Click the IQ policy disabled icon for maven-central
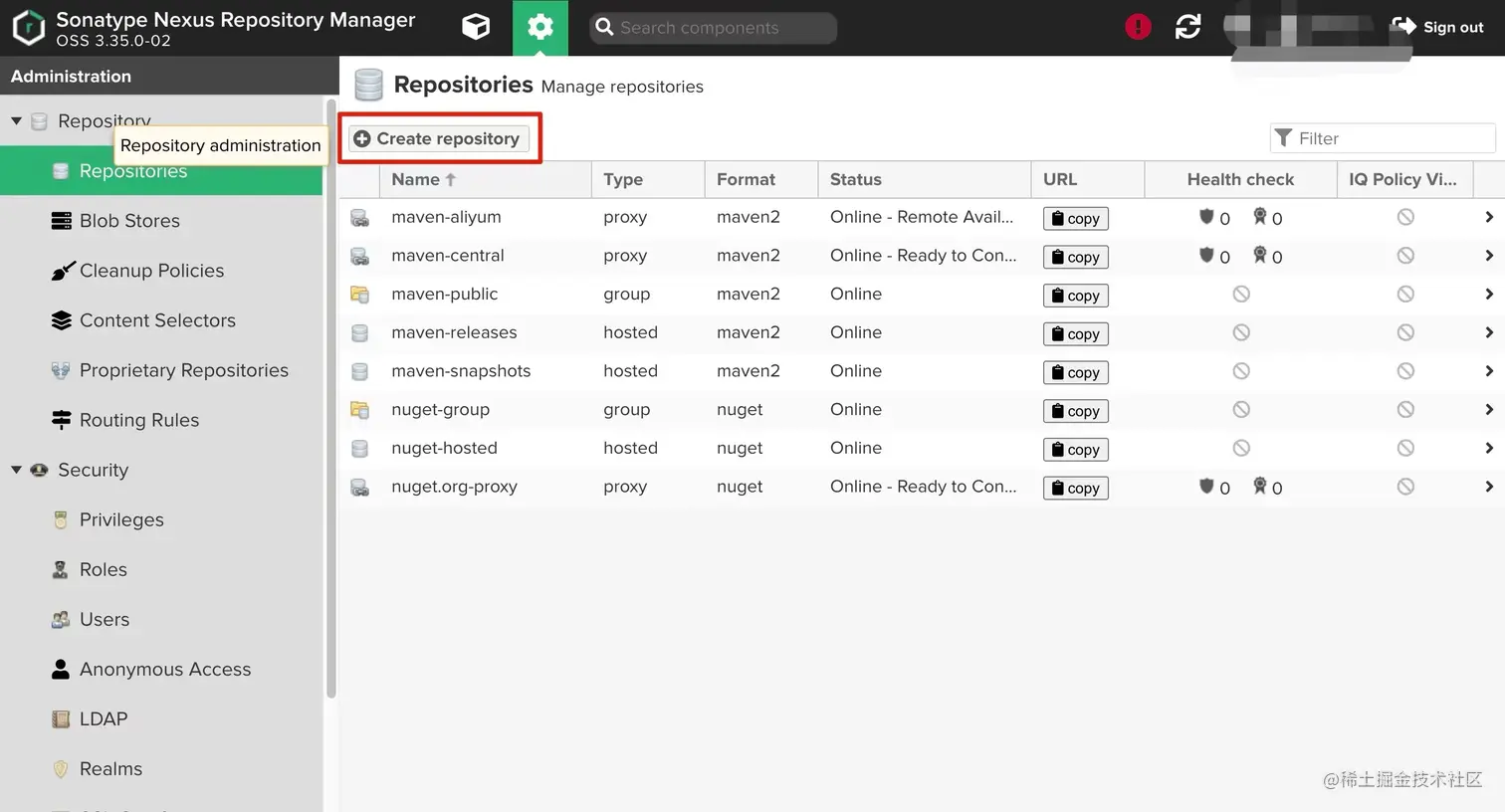 (x=1405, y=256)
